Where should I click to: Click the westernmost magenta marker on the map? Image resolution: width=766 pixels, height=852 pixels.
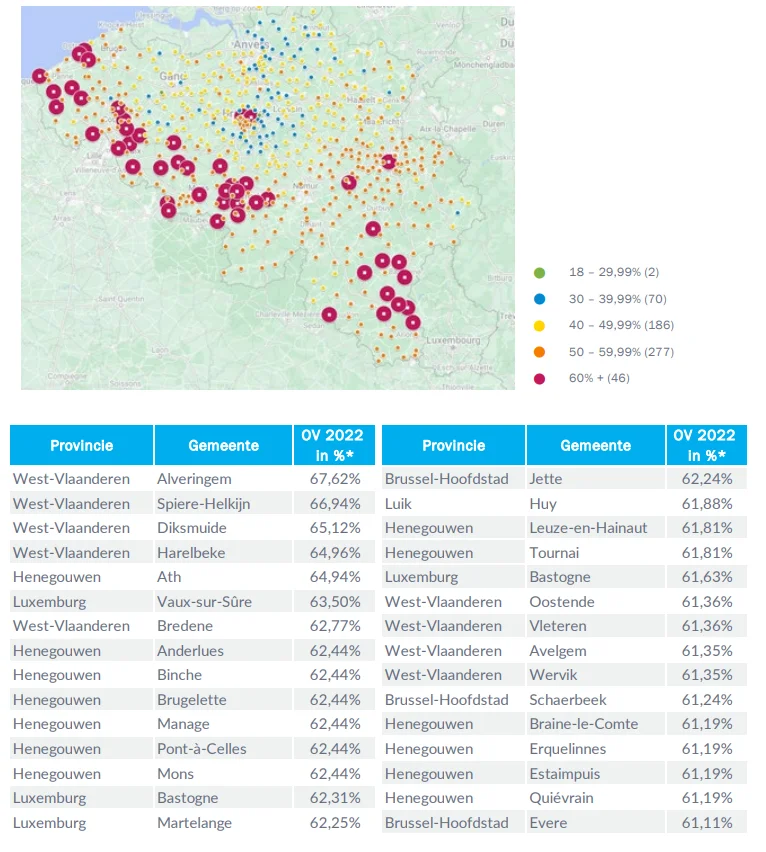39,76
